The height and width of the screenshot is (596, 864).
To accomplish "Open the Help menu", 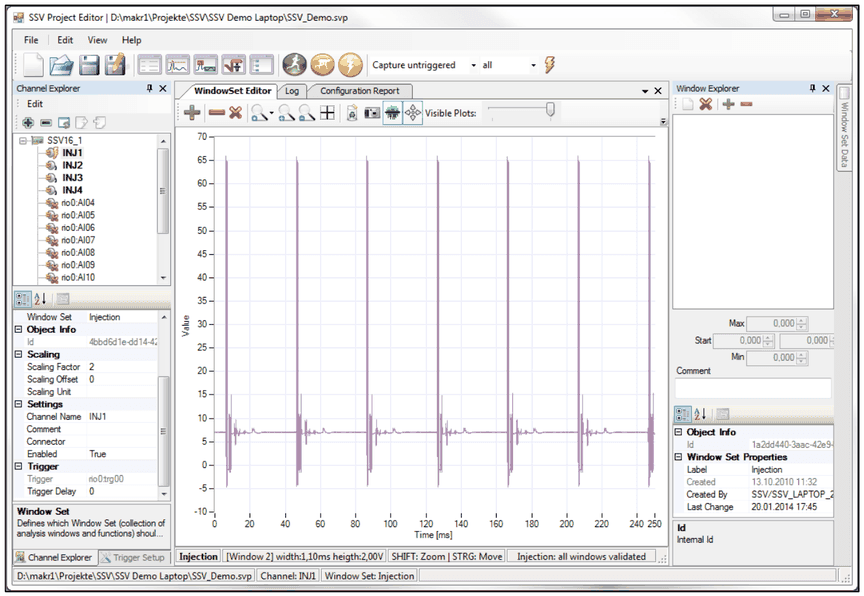I will coord(131,40).
